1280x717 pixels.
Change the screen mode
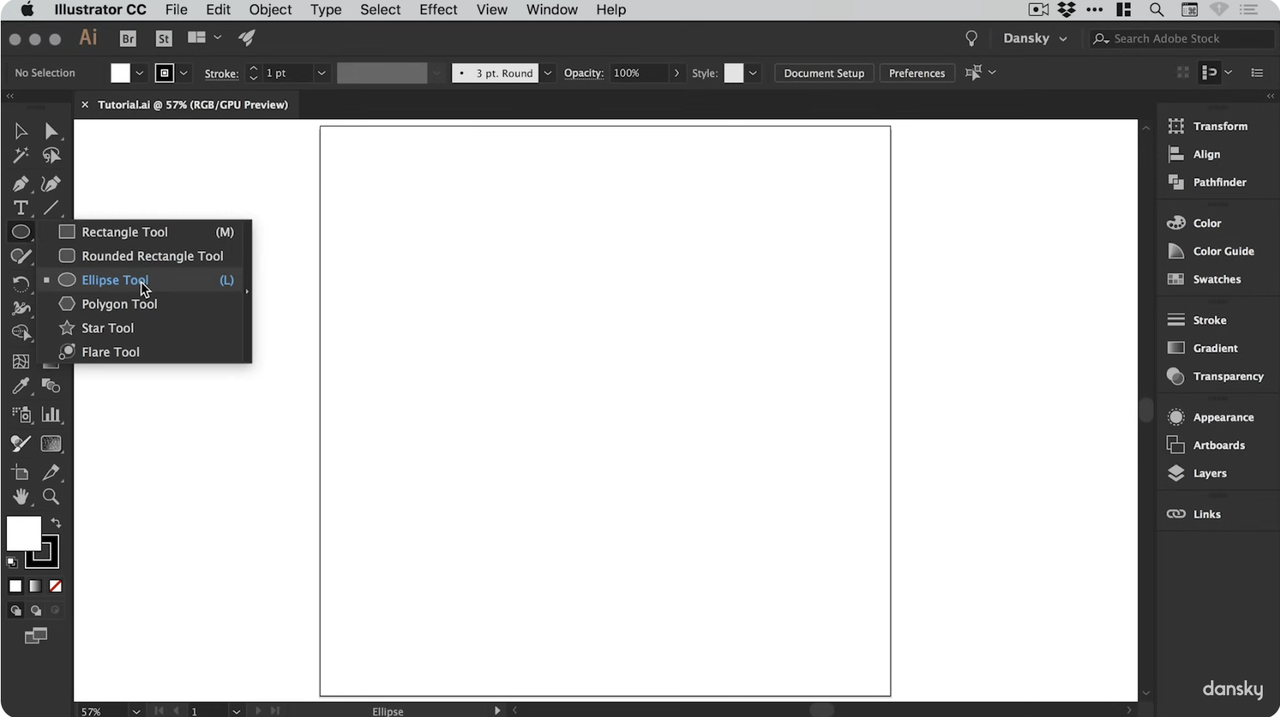click(x=36, y=635)
